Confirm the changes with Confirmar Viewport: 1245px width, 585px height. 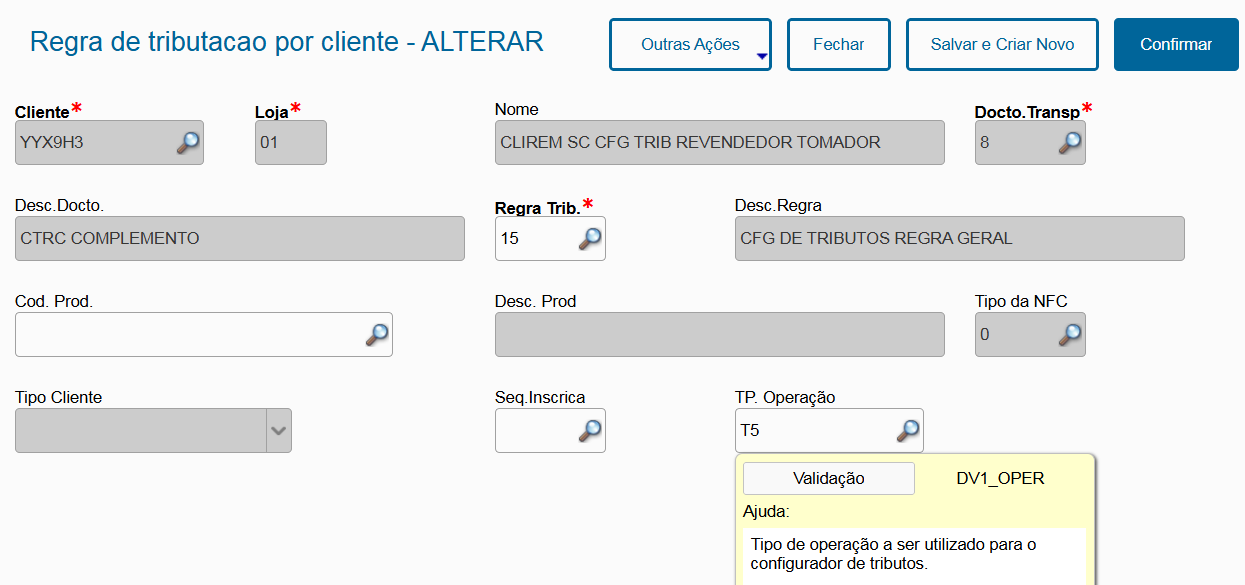pos(1176,45)
